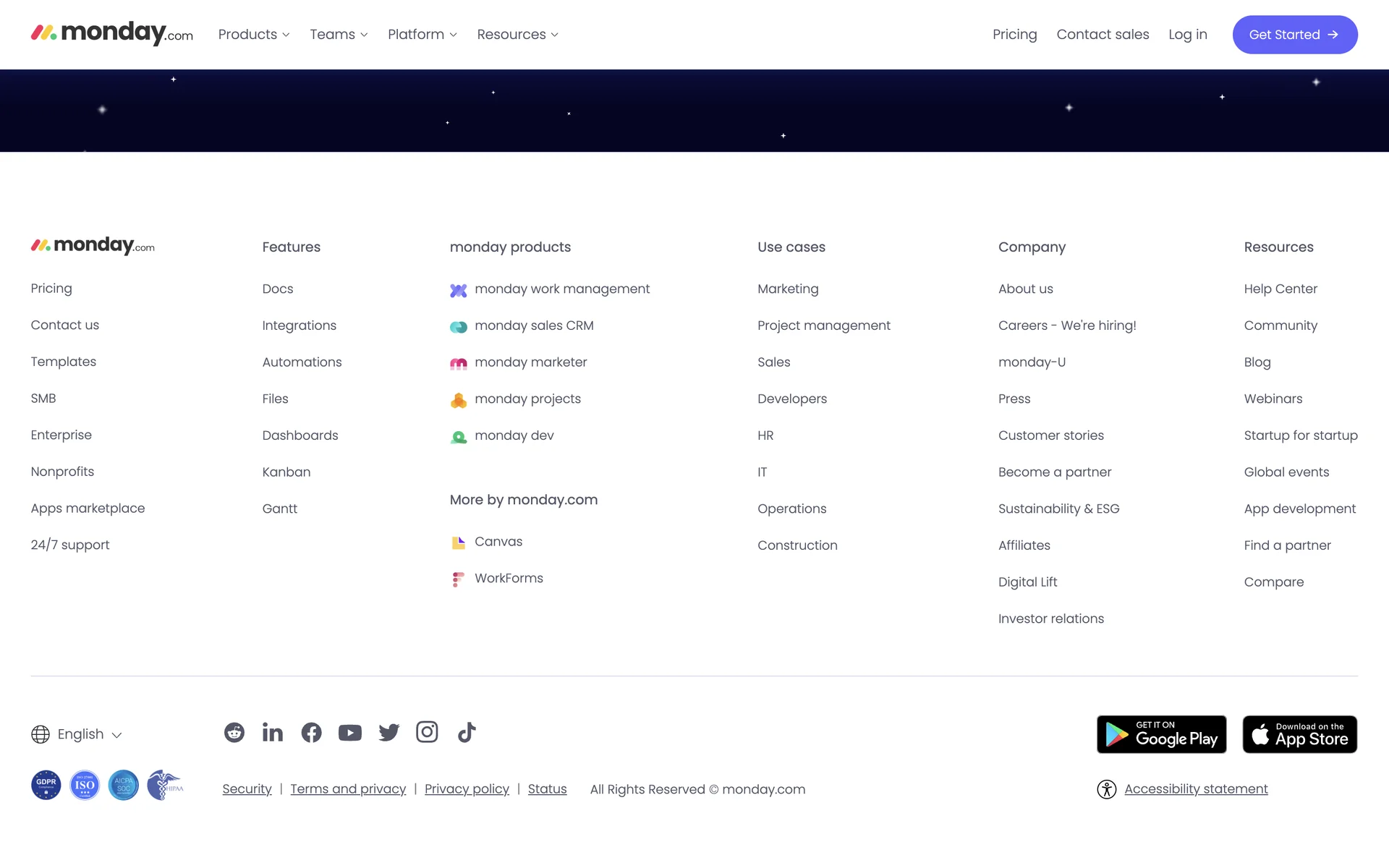Expand the Teams dropdown in header

click(x=339, y=35)
